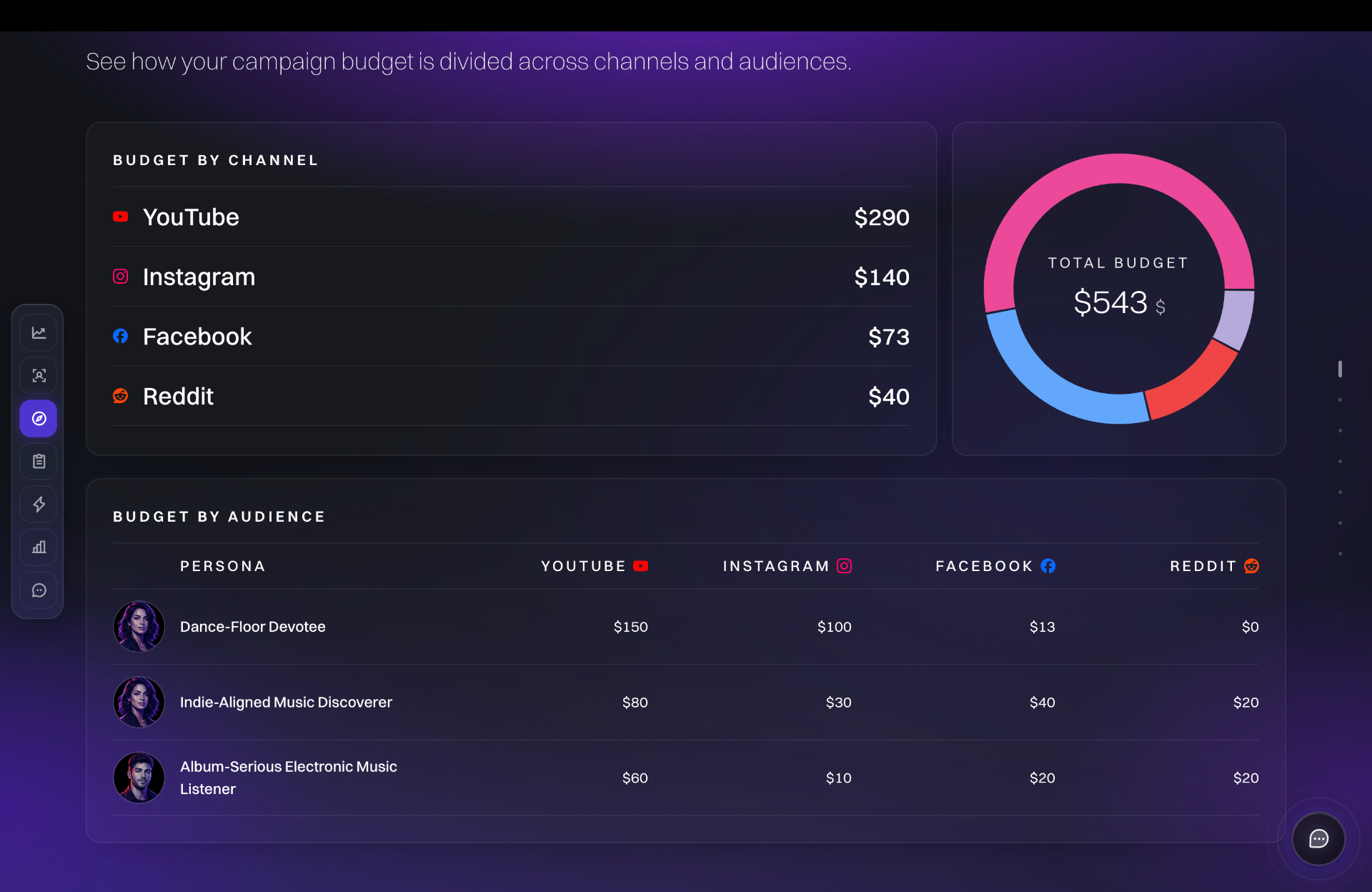
Task: Click Dance-Floor Devotee's $150 YouTube cell
Action: point(631,627)
